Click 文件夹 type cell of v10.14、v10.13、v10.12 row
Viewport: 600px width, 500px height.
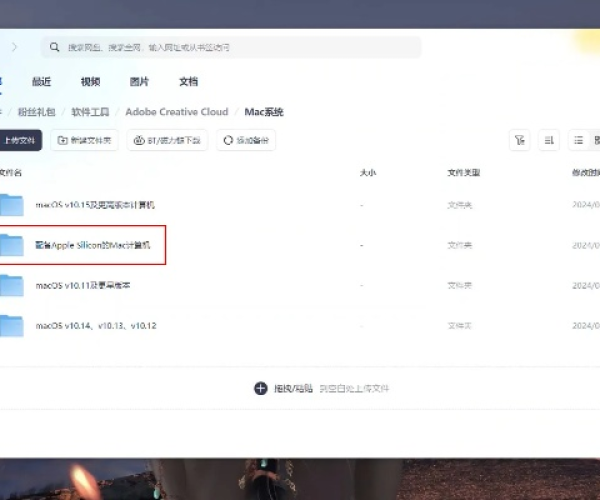click(x=460, y=326)
